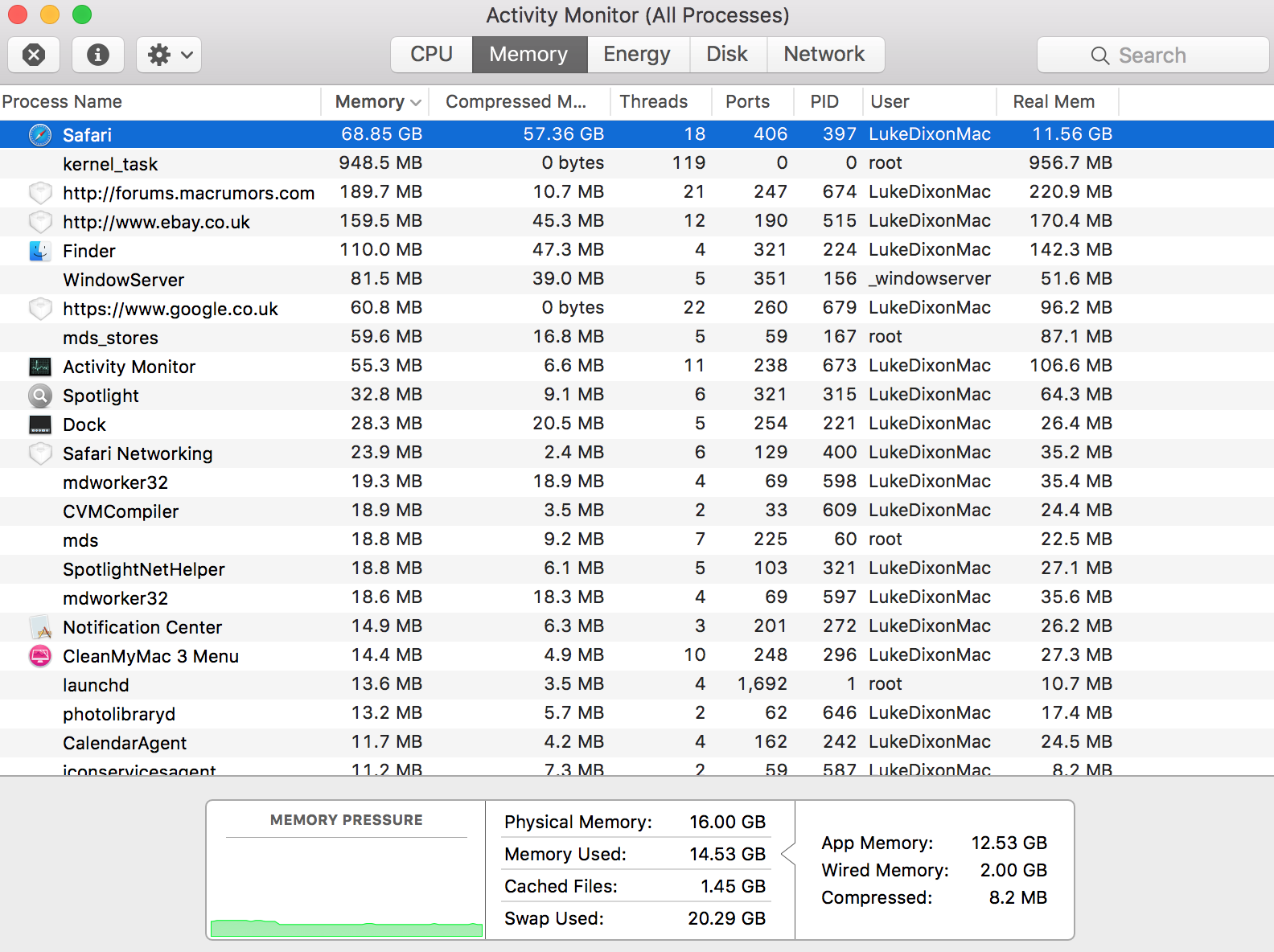Open the process Info (i) button
The image size is (1274, 952).
pyautogui.click(x=98, y=55)
